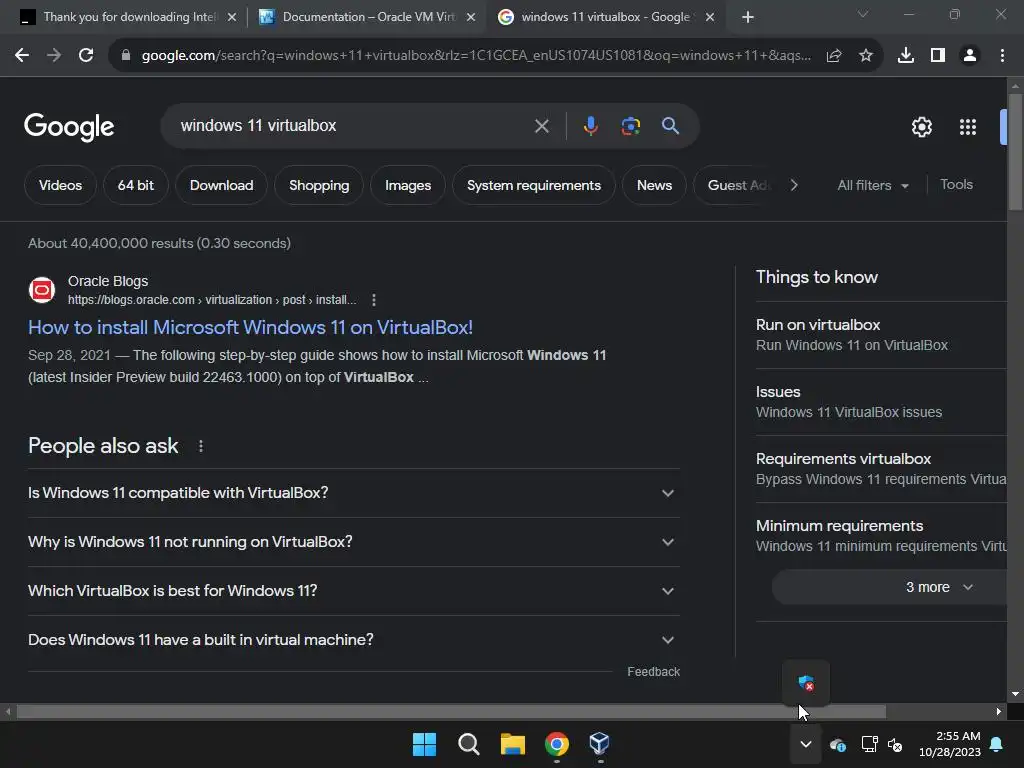Click the Oracle Blogs favicon
The height and width of the screenshot is (768, 1024).
pos(42,290)
